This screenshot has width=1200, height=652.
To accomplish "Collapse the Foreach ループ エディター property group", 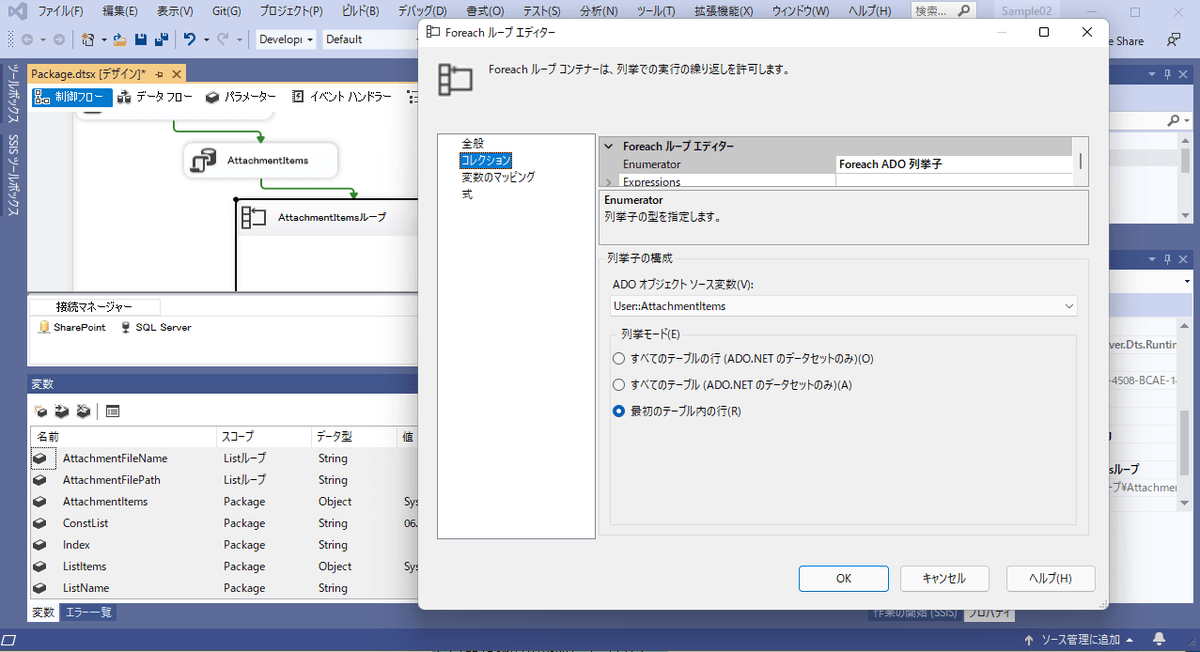I will tap(609, 146).
